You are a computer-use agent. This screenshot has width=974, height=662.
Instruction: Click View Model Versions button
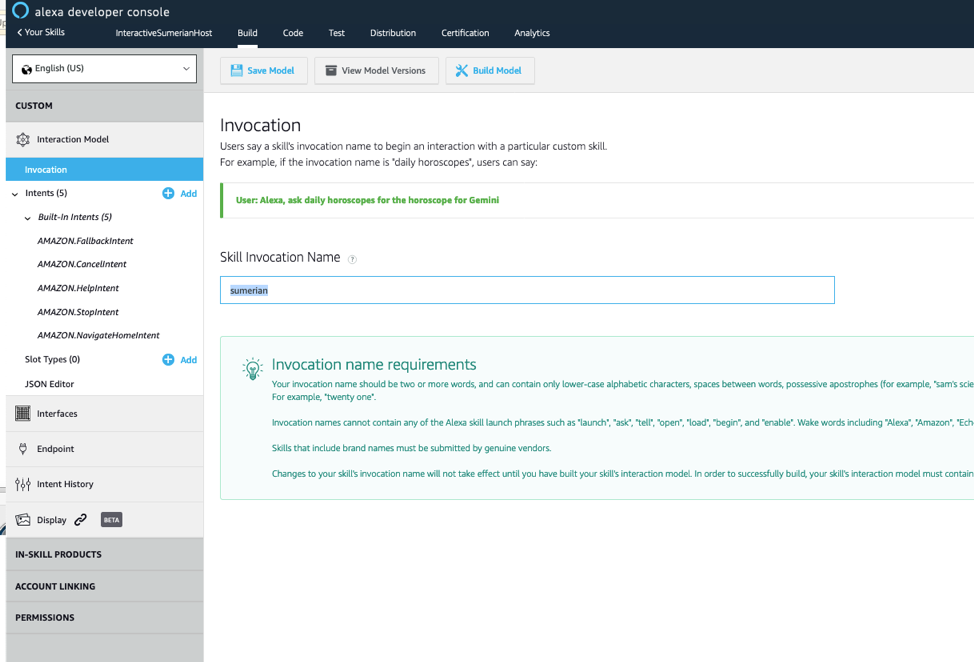pyautogui.click(x=376, y=71)
